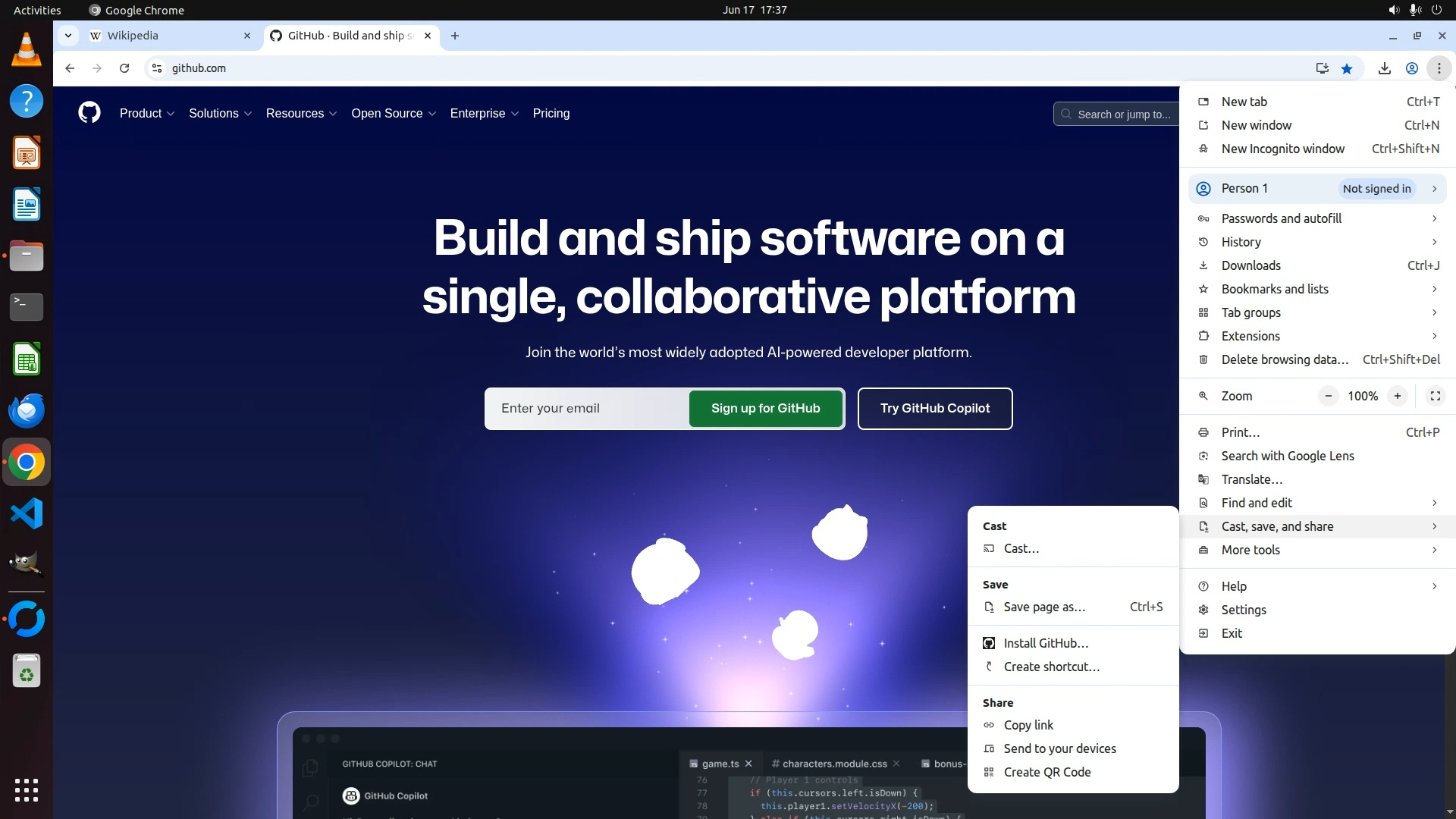Open Visual Studio Code from the dock
The height and width of the screenshot is (819, 1456).
[x=27, y=514]
